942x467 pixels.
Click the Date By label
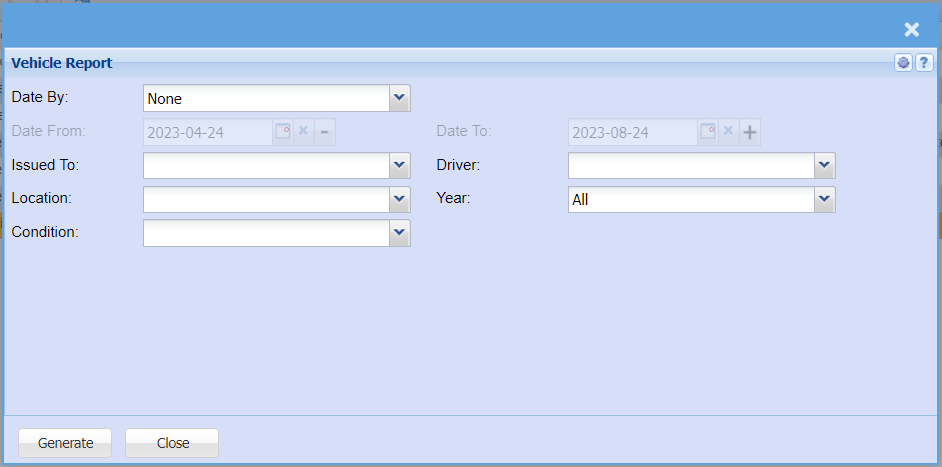tap(40, 97)
